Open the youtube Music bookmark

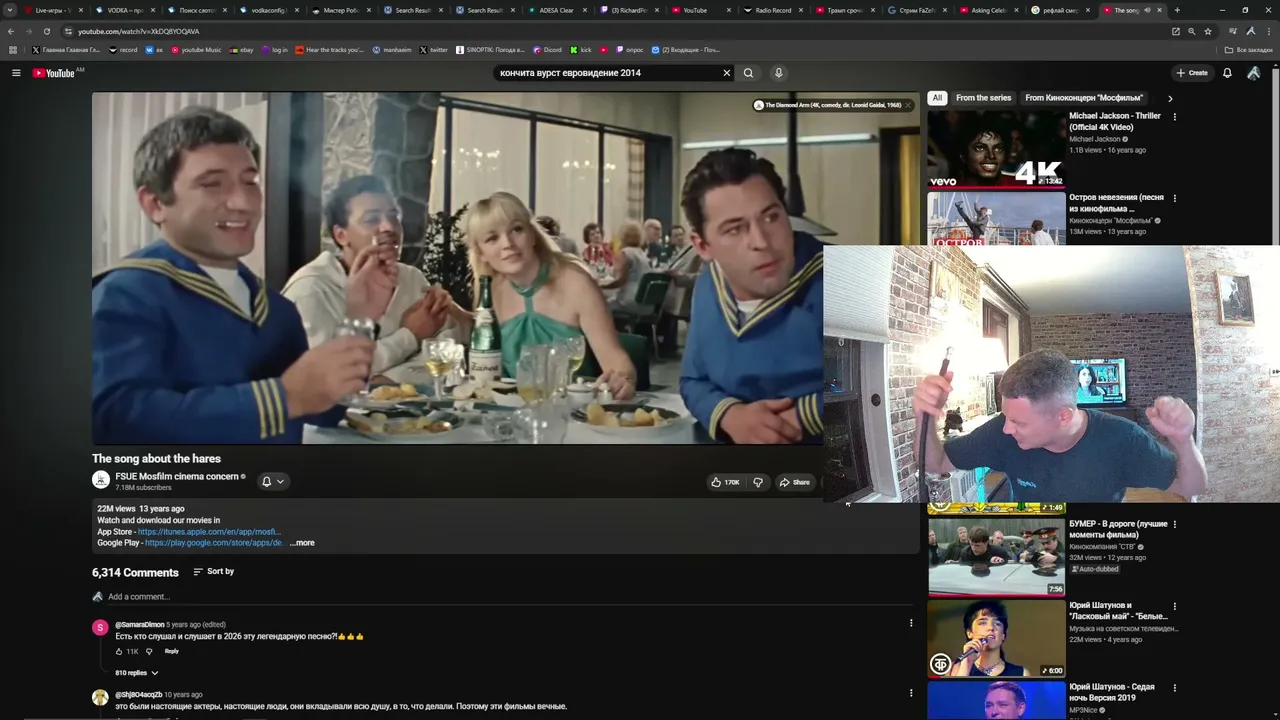point(196,50)
